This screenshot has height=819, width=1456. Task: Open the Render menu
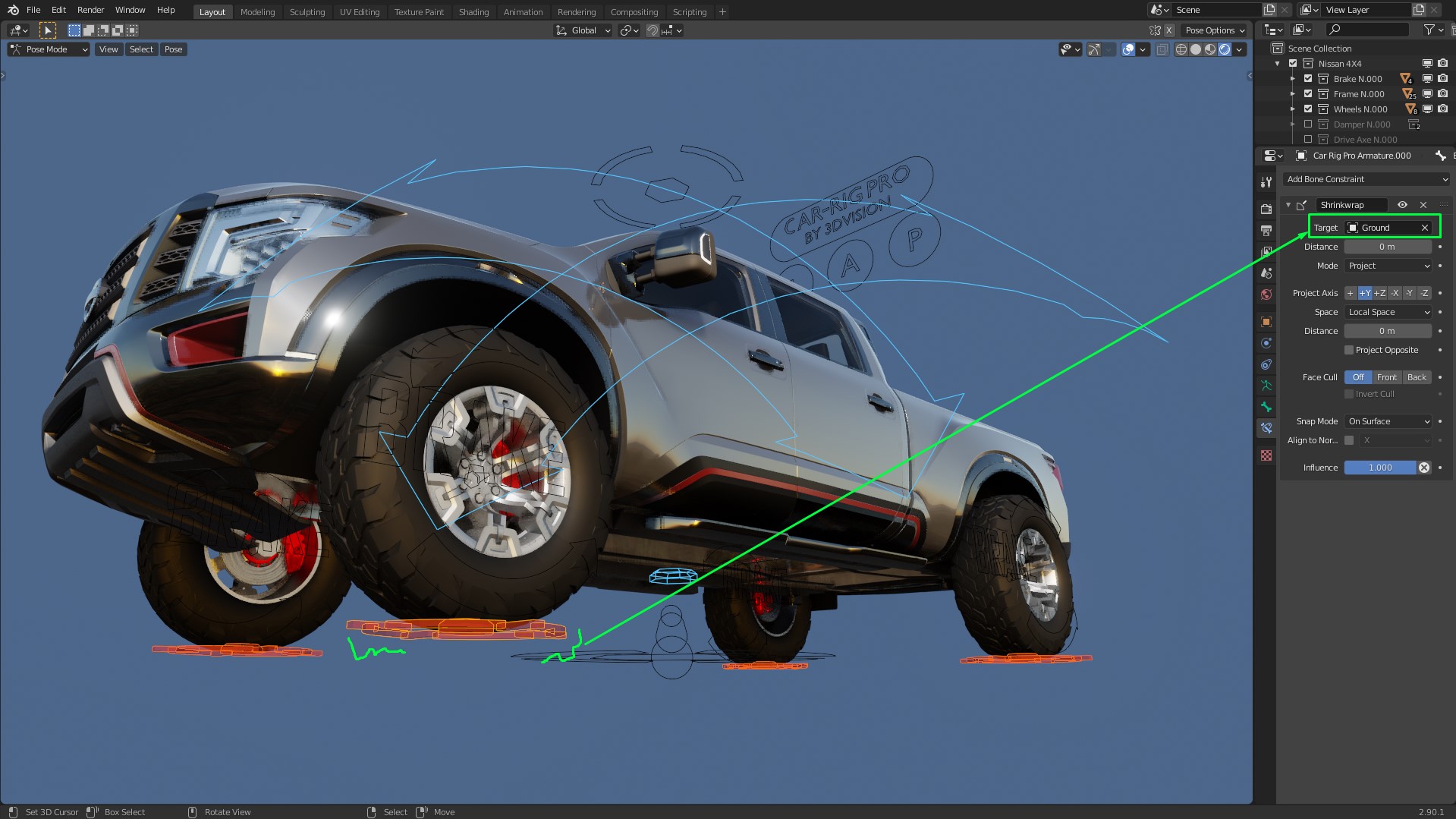(90, 10)
